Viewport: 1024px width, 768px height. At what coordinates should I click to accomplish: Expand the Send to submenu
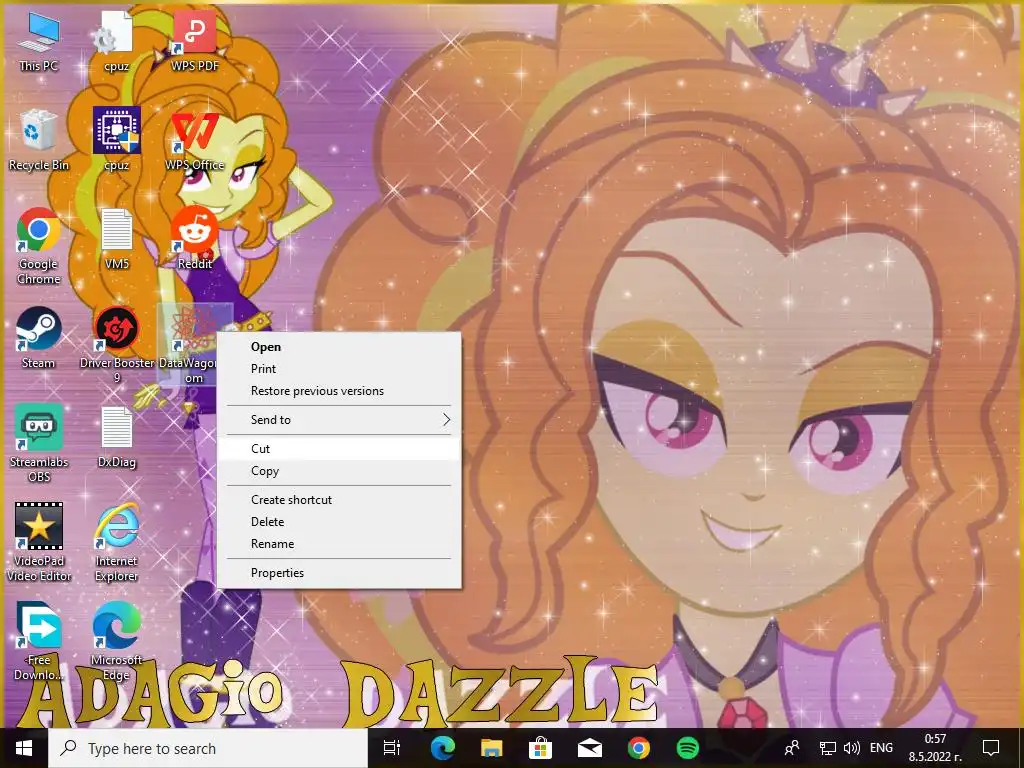tap(339, 420)
